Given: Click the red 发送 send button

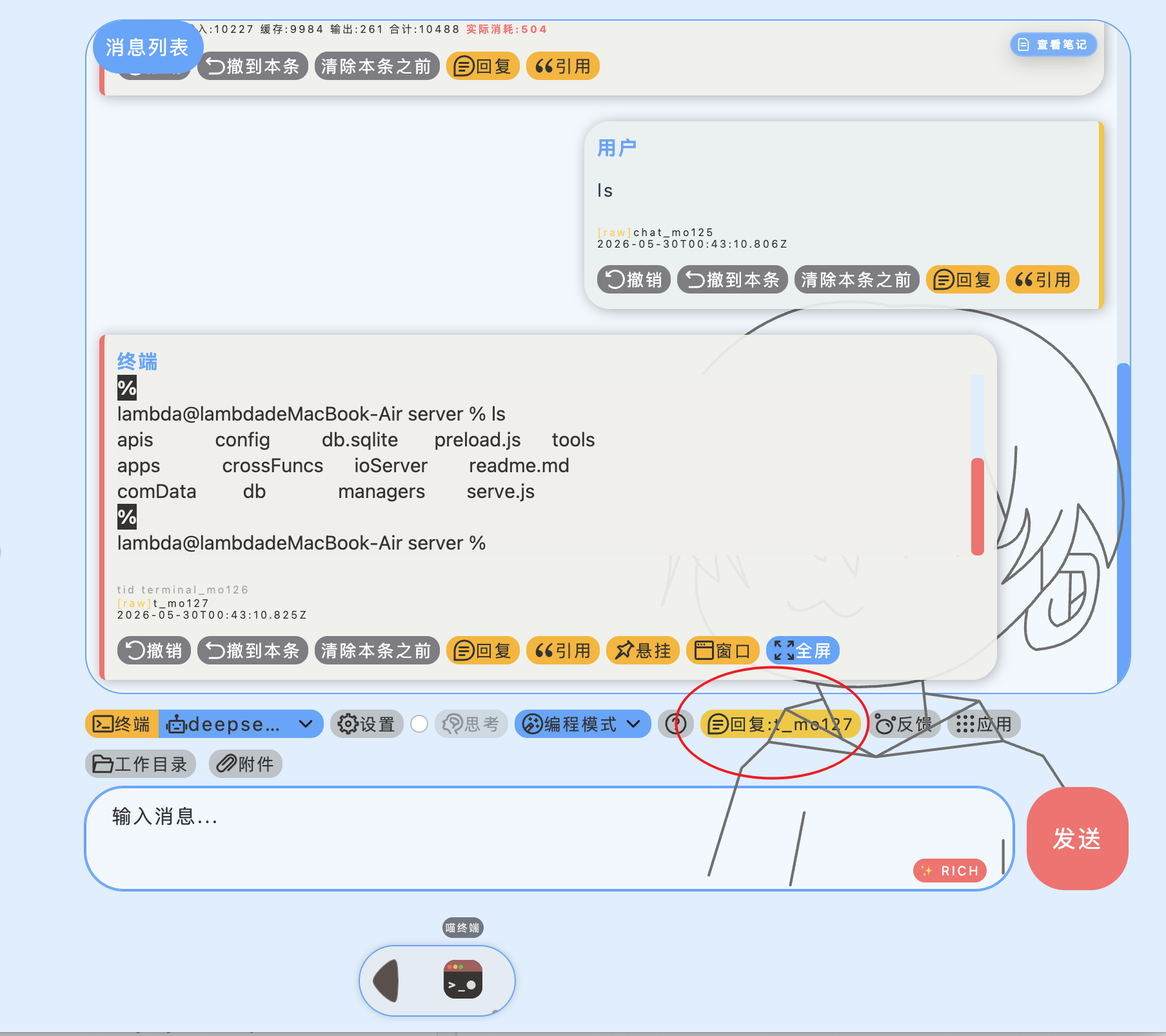Looking at the screenshot, I should click(x=1077, y=838).
